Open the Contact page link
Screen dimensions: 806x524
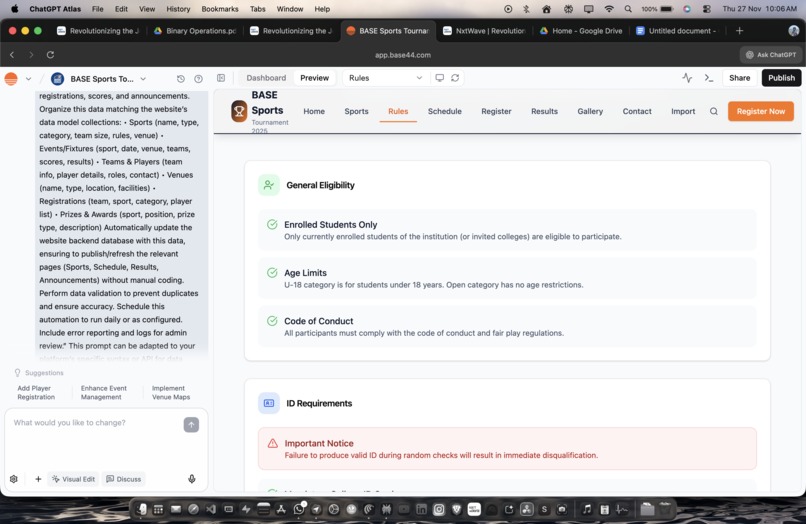pos(637,111)
